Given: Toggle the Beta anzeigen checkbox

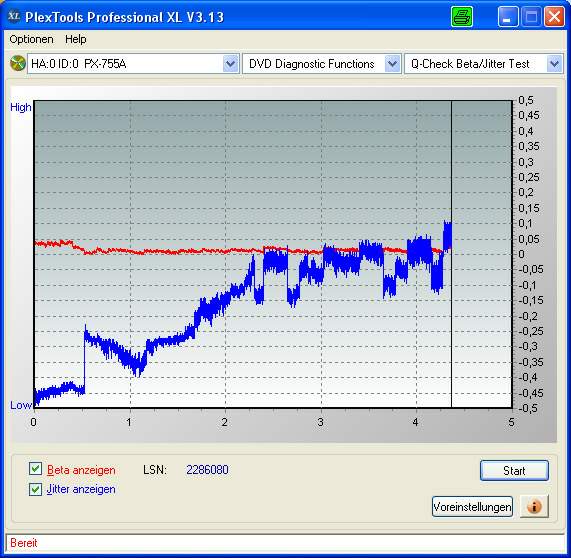Looking at the screenshot, I should (x=35, y=469).
